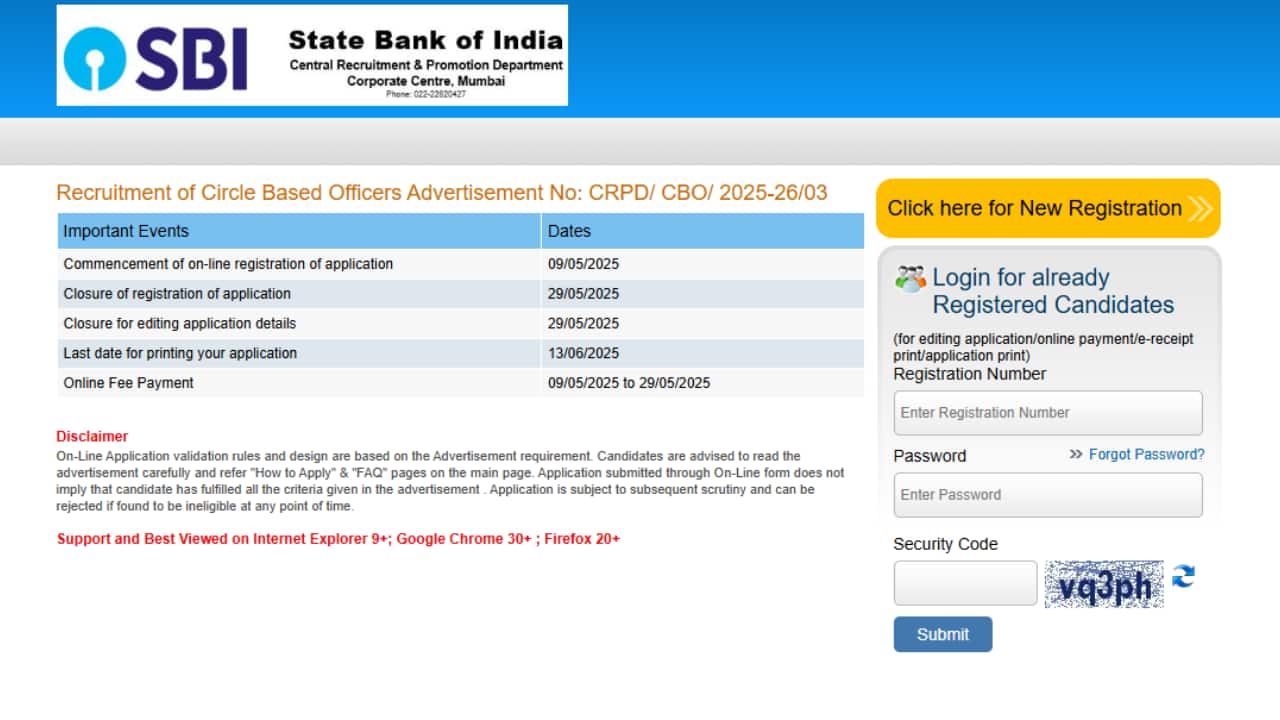Focus the Enter Registration Number field
The width and height of the screenshot is (1280, 720).
coord(1047,412)
